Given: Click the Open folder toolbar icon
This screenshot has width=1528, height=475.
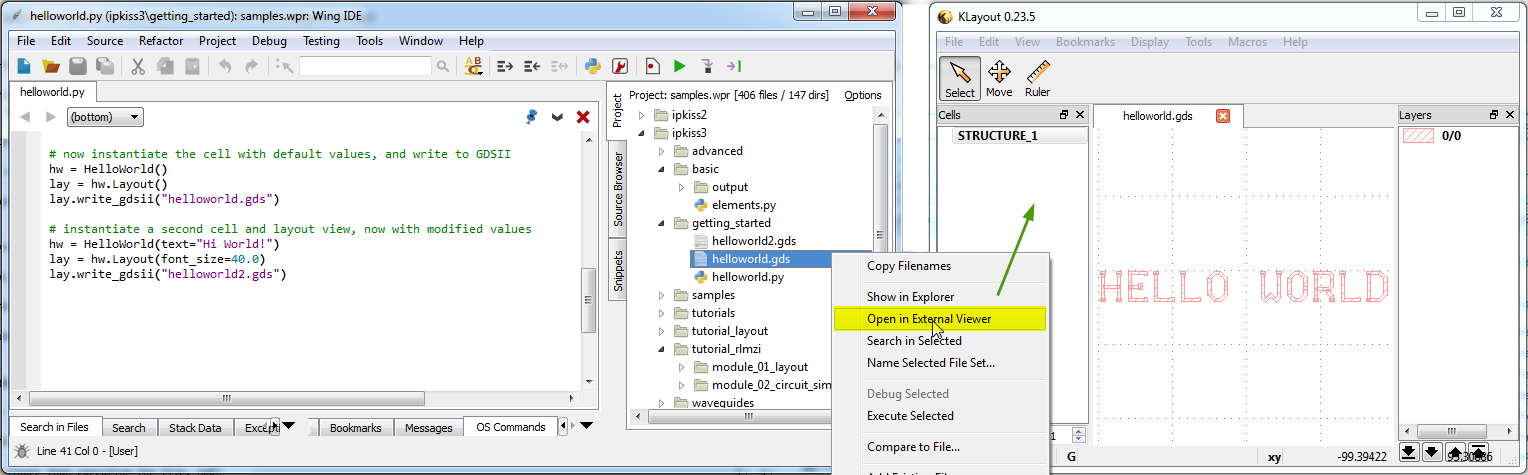Looking at the screenshot, I should (50, 66).
